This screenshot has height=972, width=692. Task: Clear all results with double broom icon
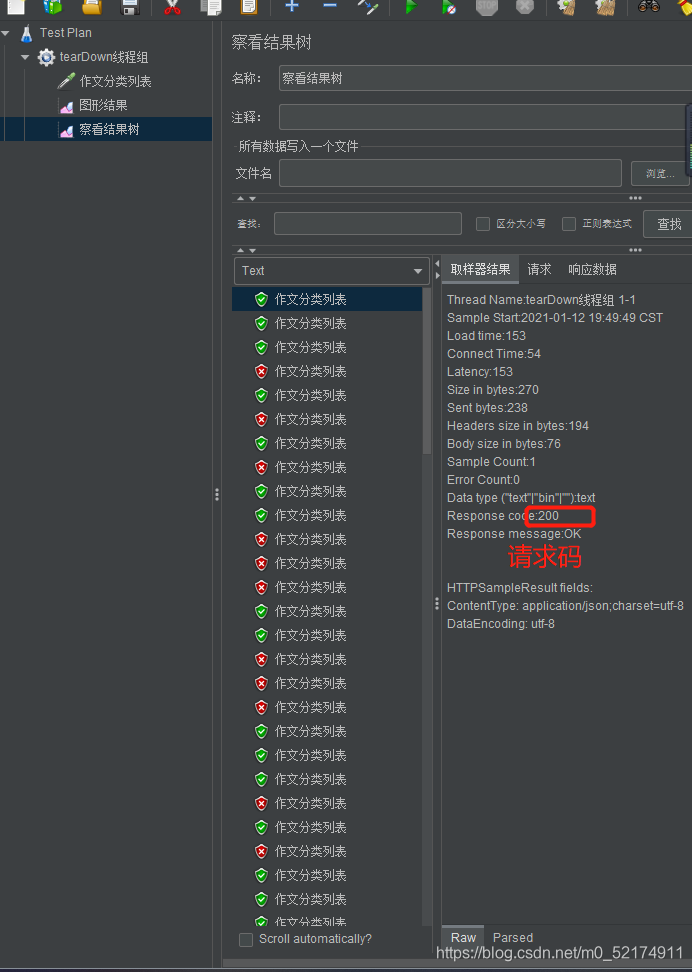605,6
